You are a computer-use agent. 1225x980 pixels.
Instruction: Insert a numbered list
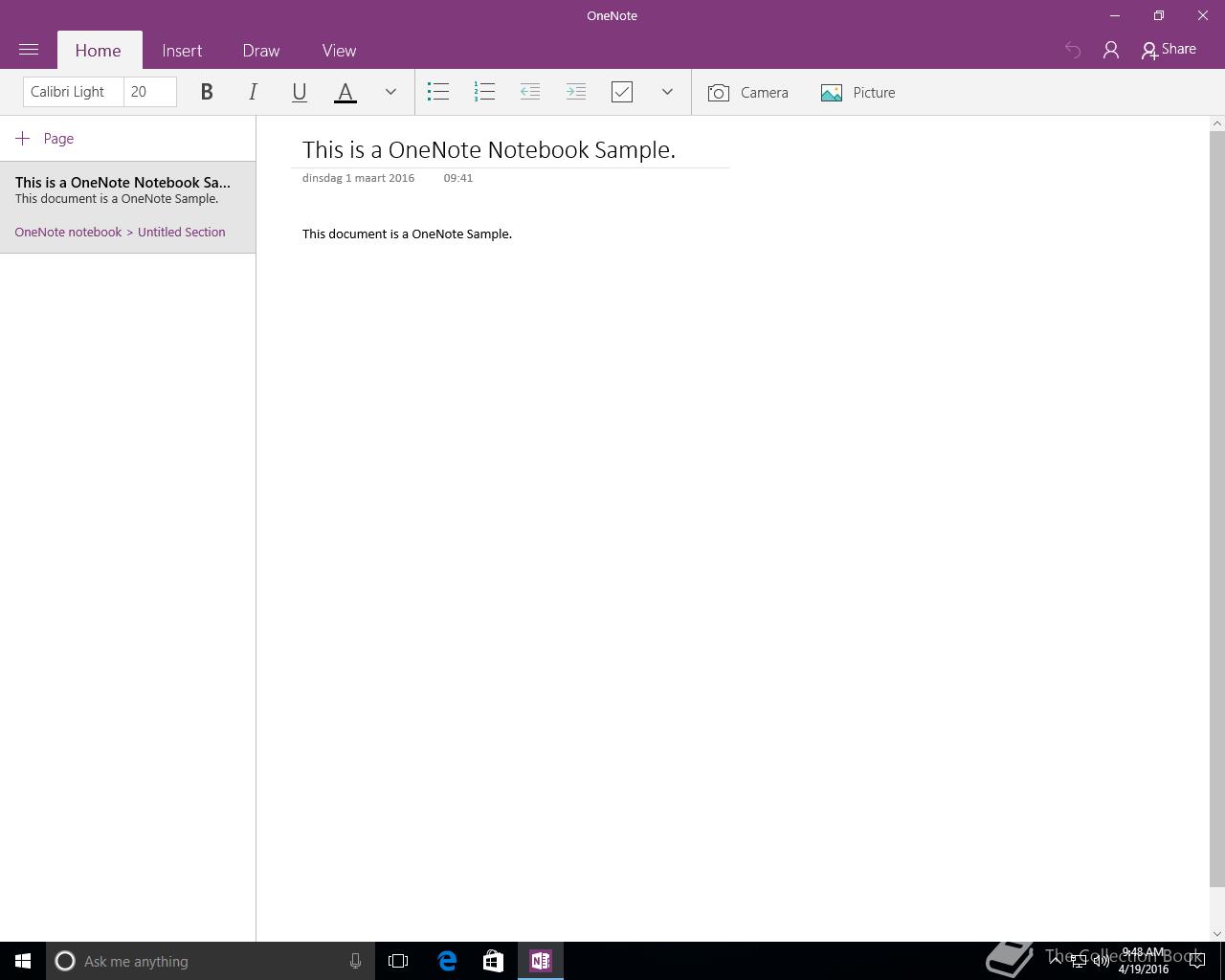coord(484,92)
